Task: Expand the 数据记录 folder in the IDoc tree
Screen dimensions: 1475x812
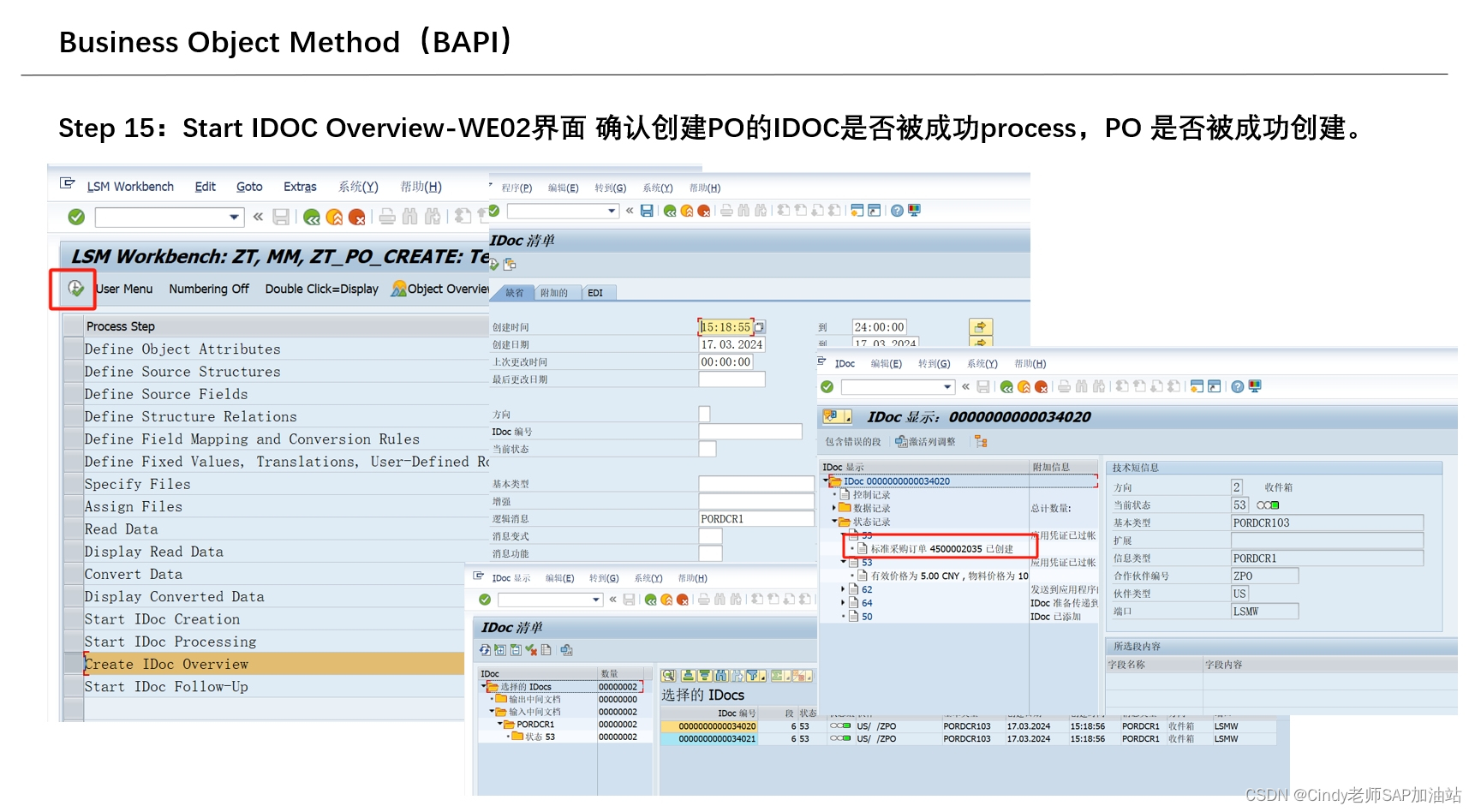Action: [833, 507]
